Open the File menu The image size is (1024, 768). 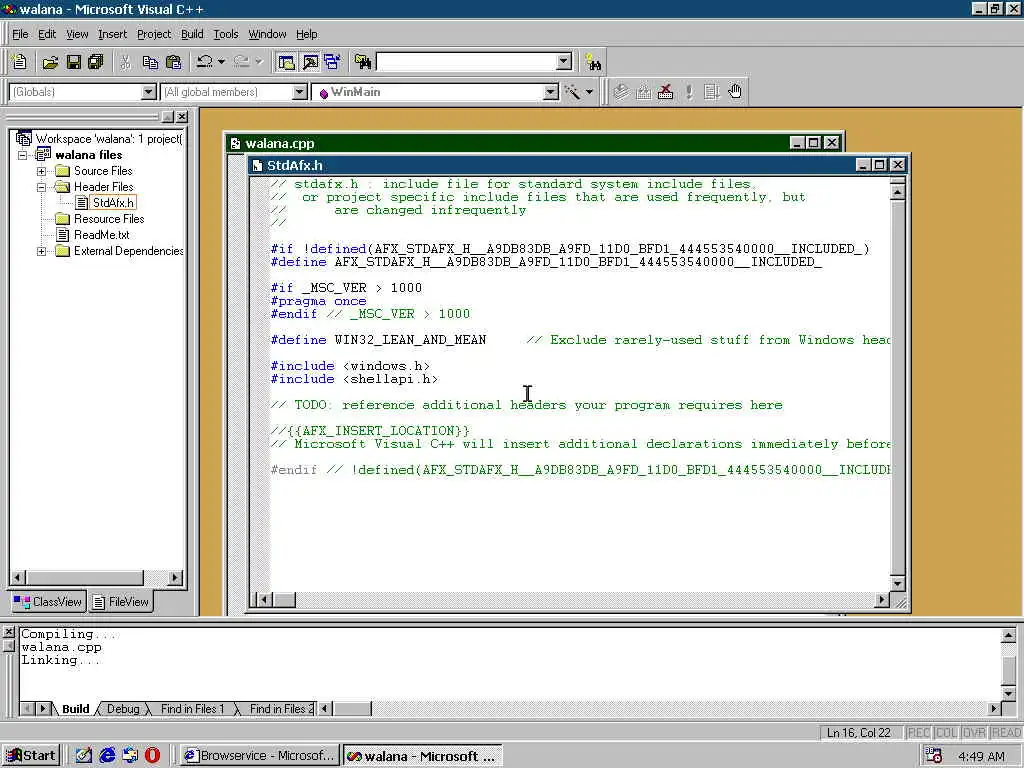[x=20, y=34]
